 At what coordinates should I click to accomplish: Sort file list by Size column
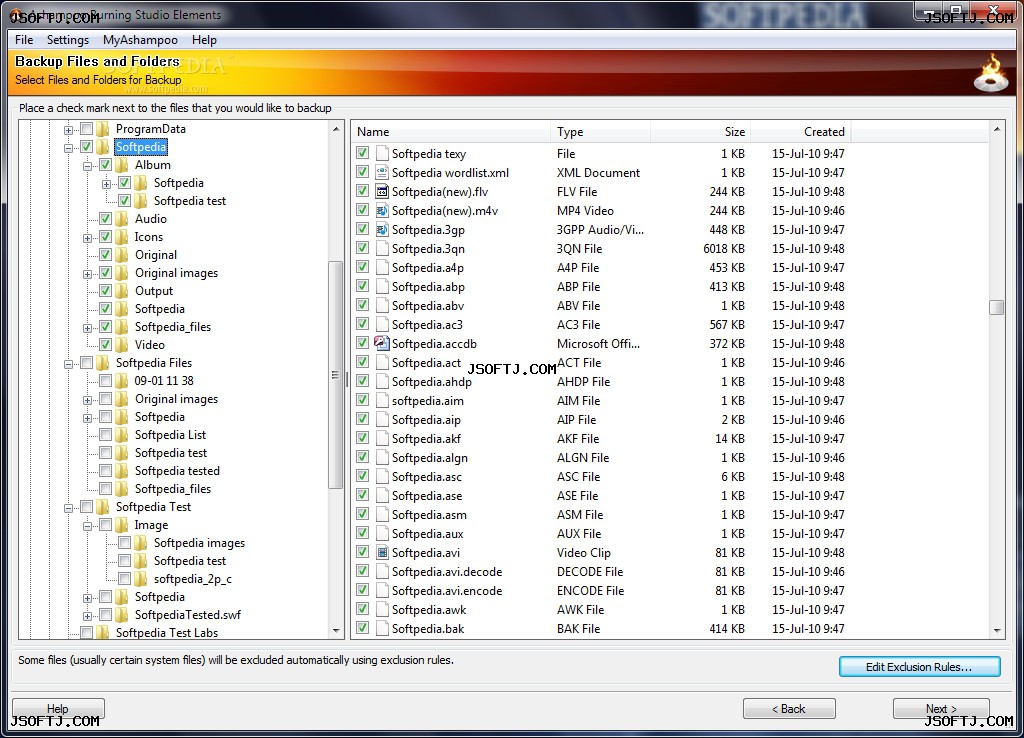tap(701, 132)
